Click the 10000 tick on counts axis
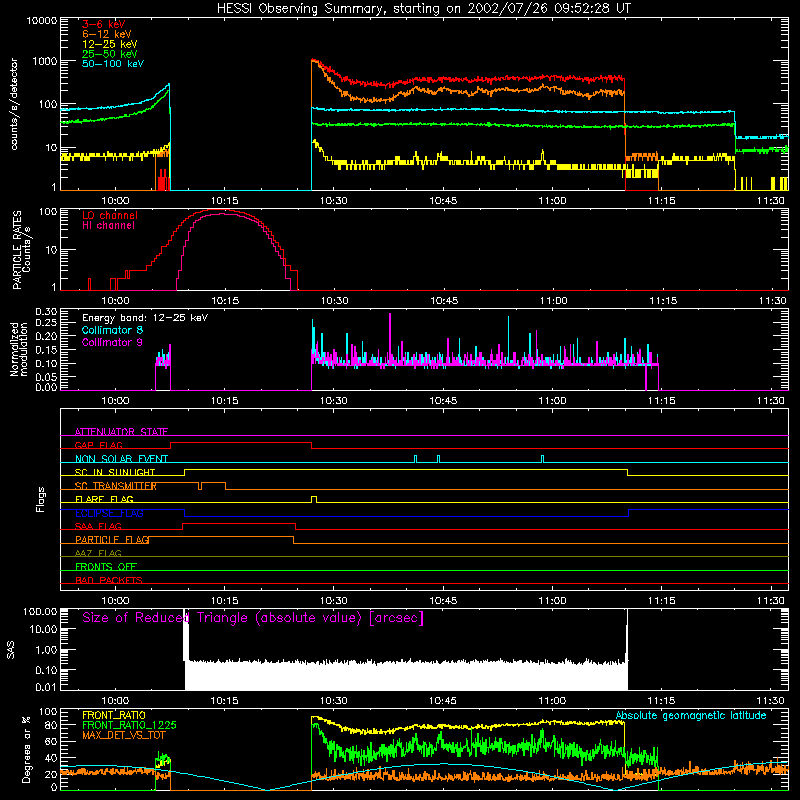 [42, 21]
